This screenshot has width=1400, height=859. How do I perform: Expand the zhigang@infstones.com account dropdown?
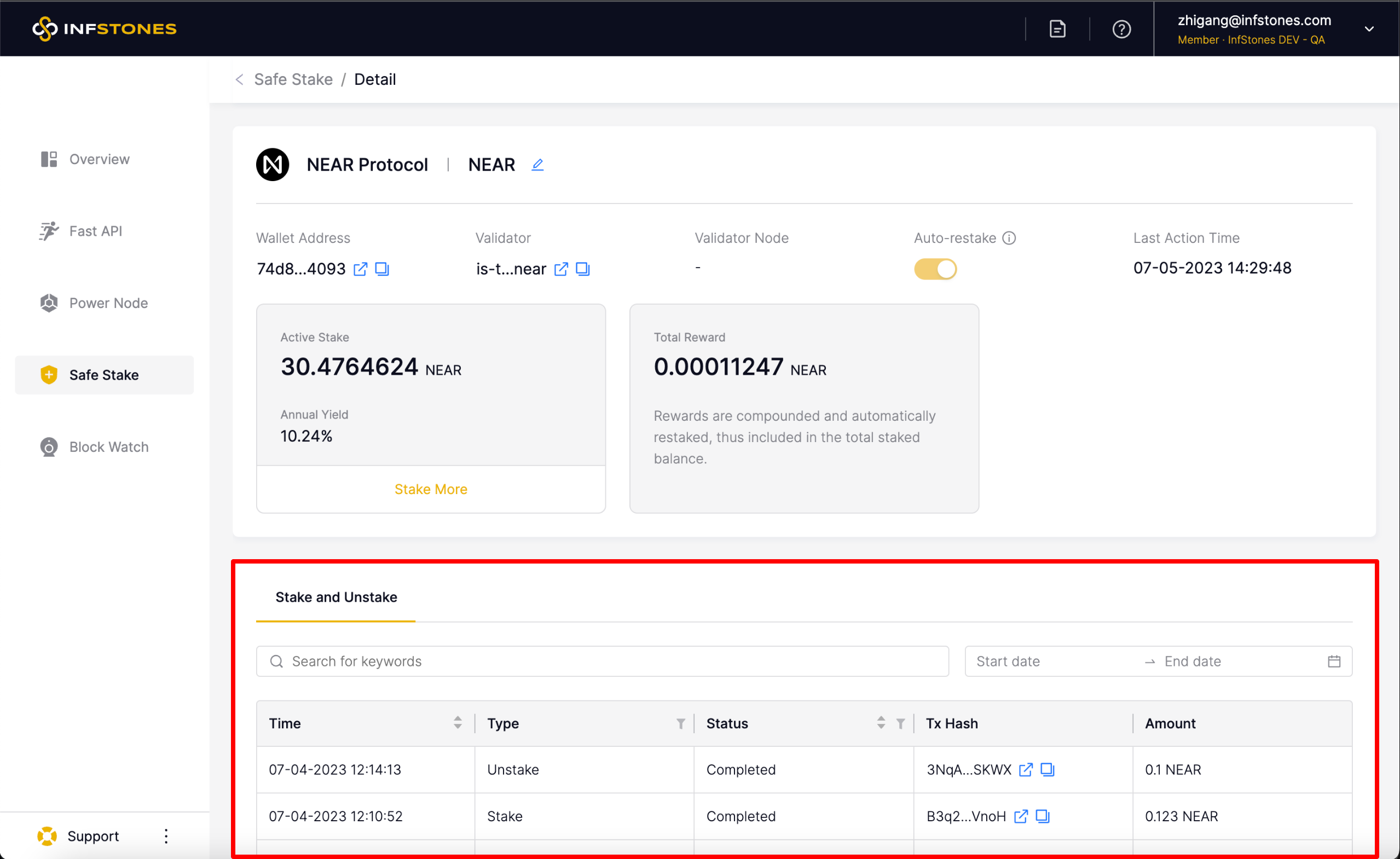pos(1369,29)
